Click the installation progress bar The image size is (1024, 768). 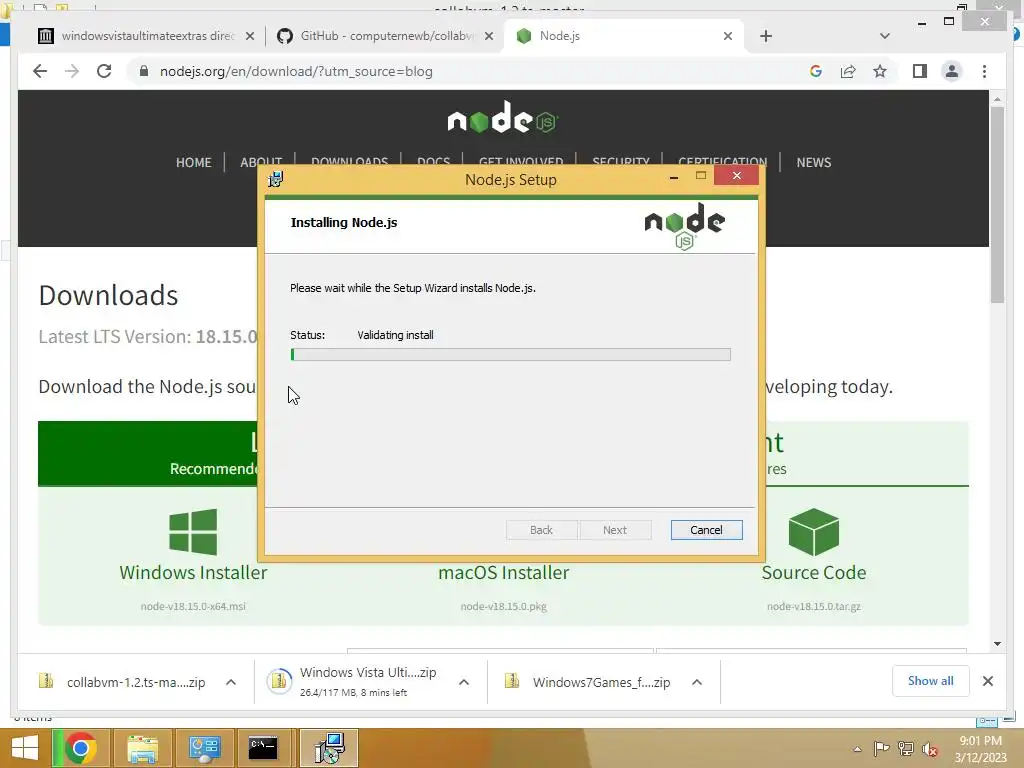[510, 355]
